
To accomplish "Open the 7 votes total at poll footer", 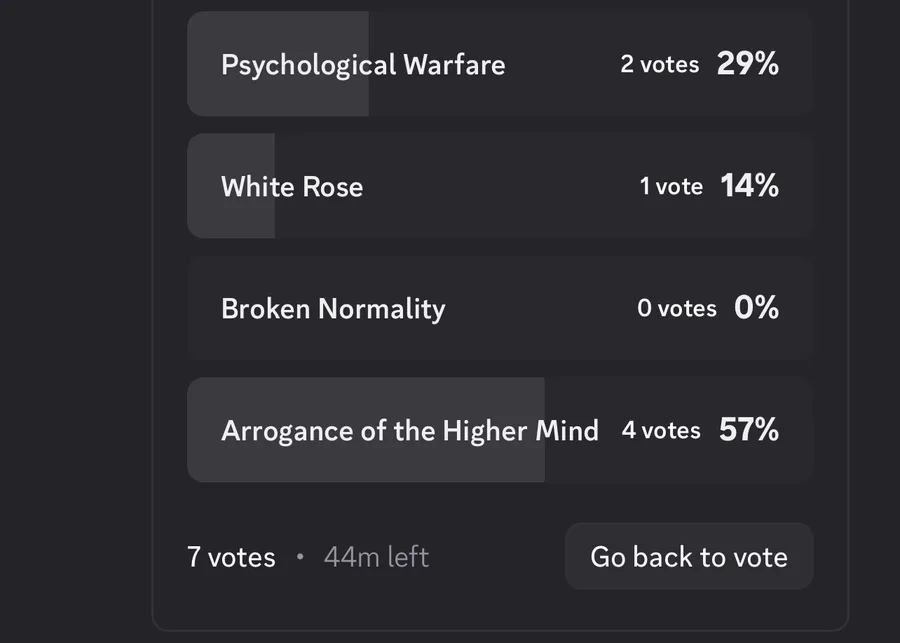I will 231,557.
